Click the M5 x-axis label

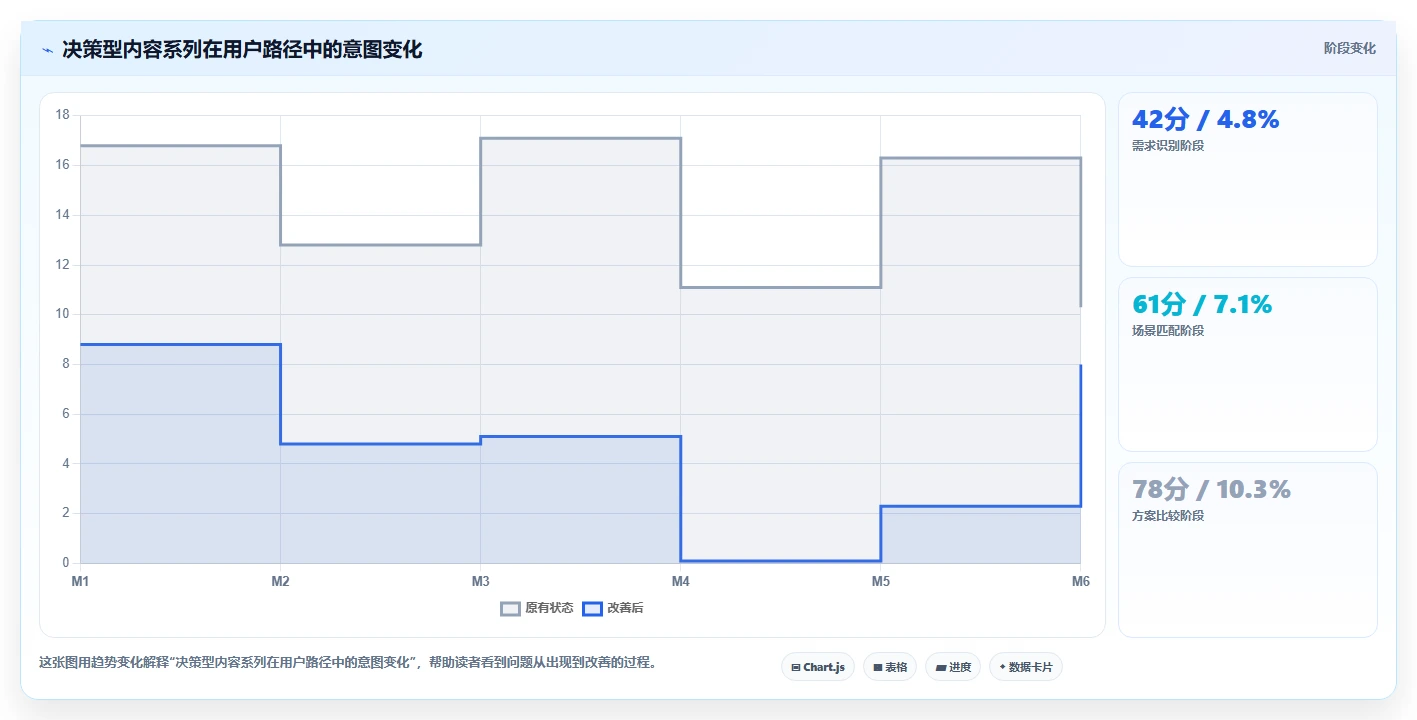(x=880, y=581)
